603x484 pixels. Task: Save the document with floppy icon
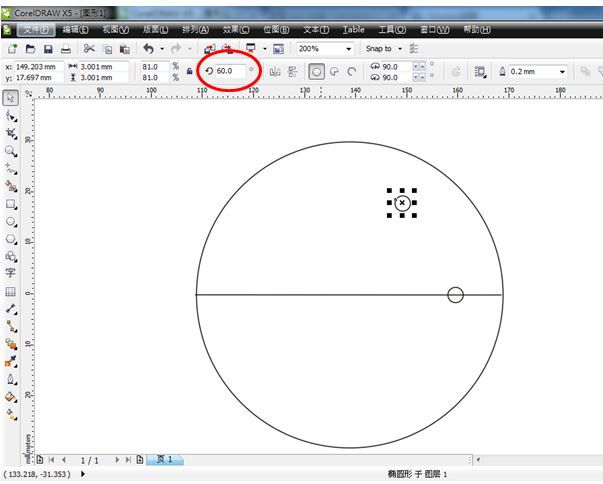[x=48, y=49]
